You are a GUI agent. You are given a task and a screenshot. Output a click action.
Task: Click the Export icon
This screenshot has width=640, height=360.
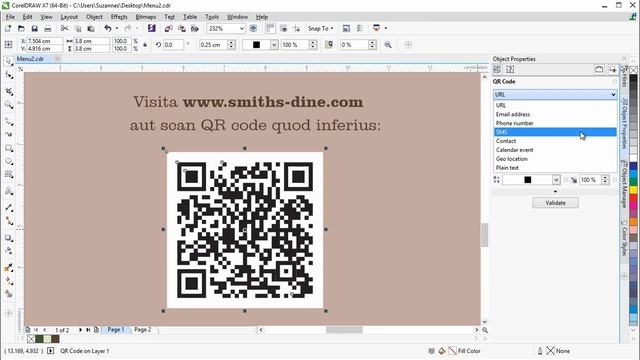click(x=182, y=29)
